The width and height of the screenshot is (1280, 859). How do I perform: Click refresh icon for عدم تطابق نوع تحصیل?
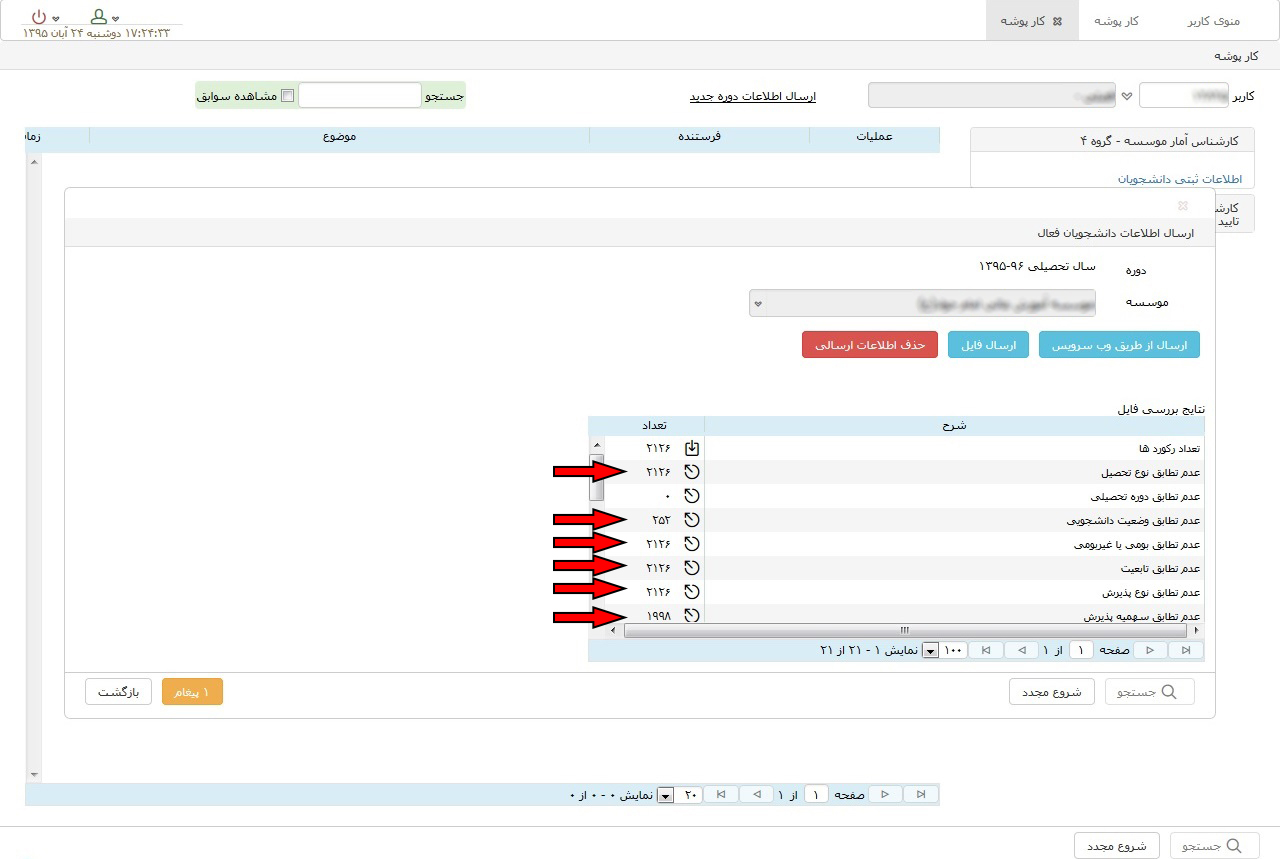click(691, 472)
